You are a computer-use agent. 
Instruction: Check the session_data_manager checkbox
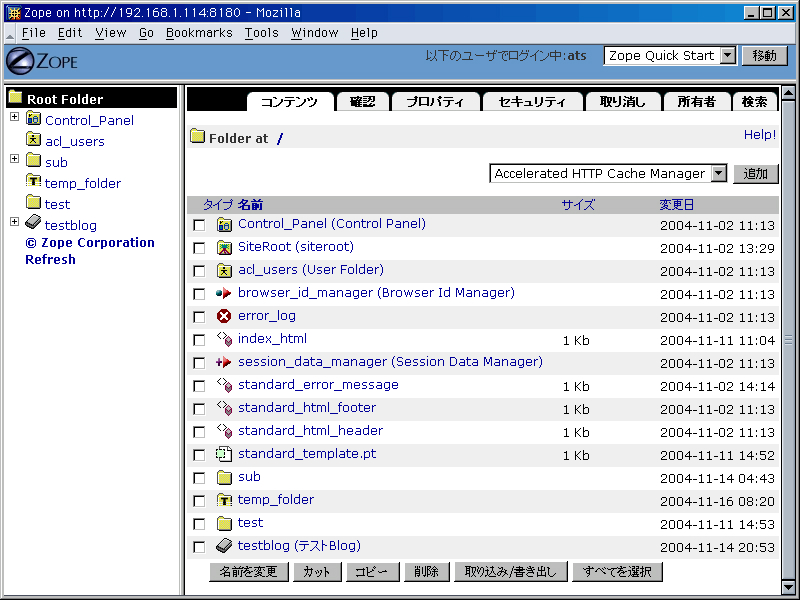coord(199,363)
